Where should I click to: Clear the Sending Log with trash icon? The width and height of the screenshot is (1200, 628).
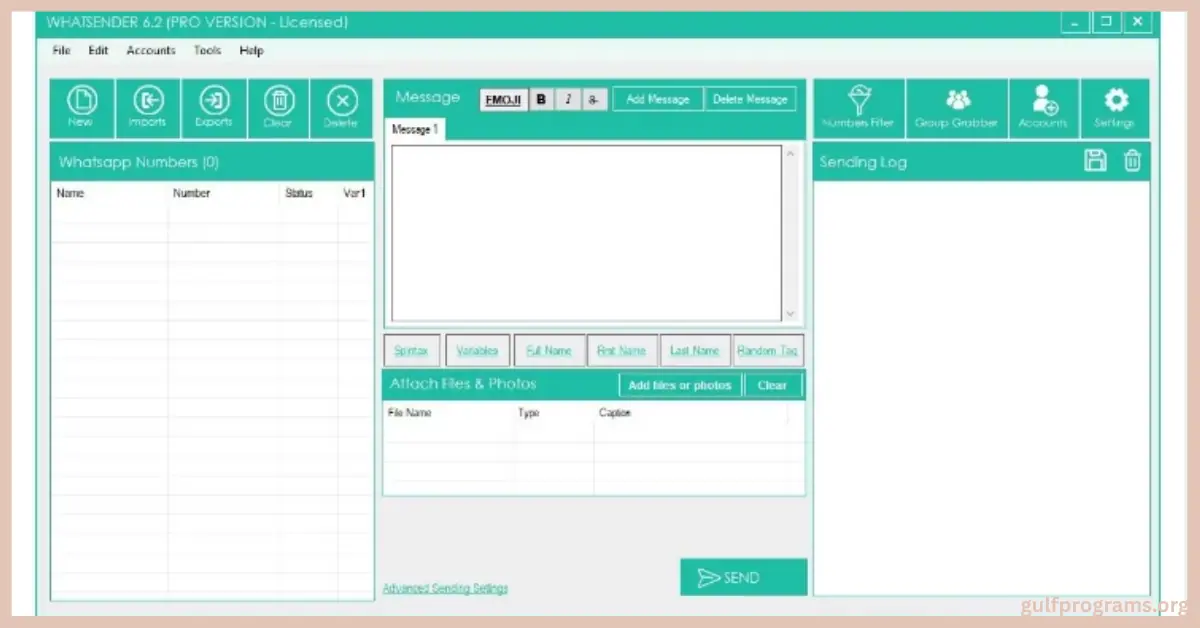pyautogui.click(x=1131, y=161)
